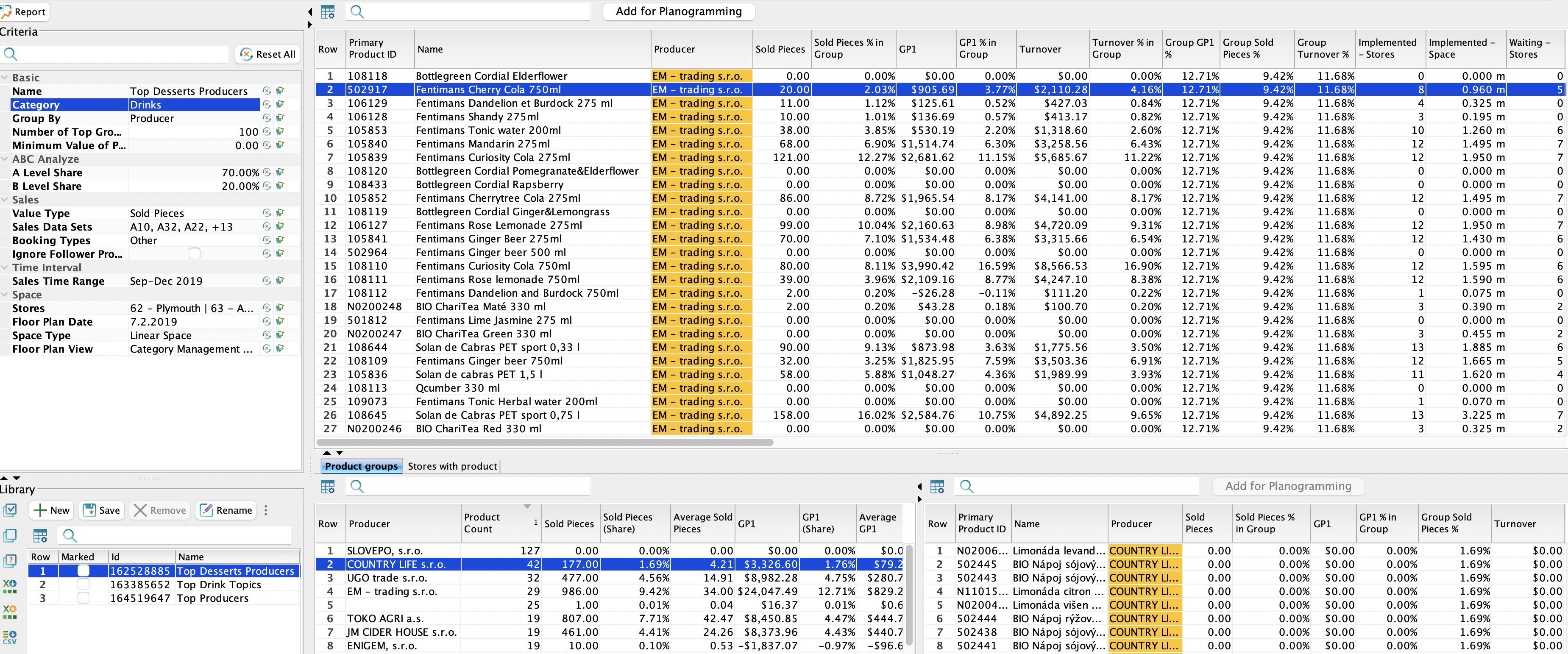Viewport: 1568px width, 654px height.
Task: Mark Top Producers library entry checkbox
Action: (x=84, y=598)
